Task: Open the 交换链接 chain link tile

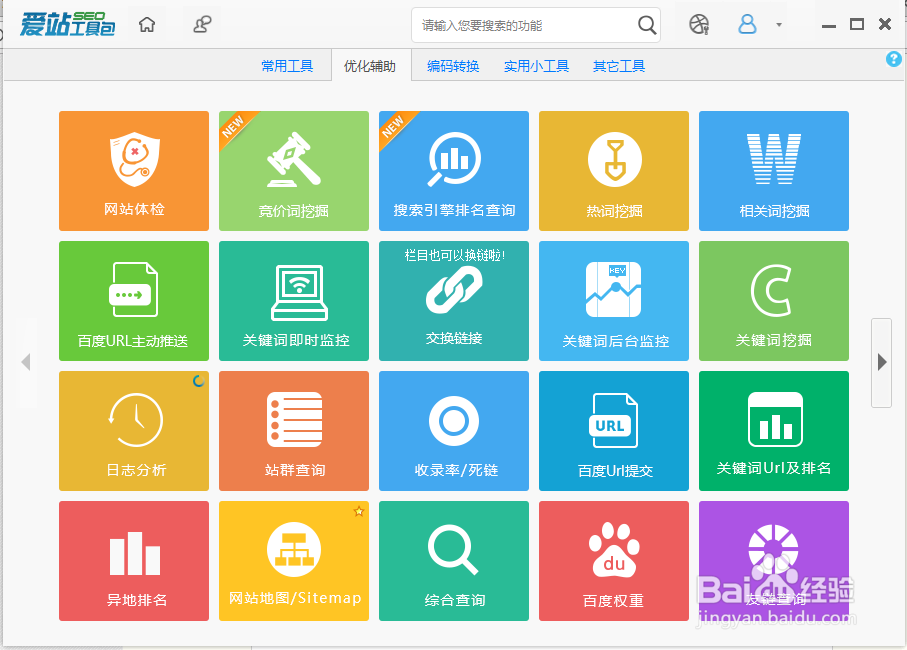Action: [454, 301]
